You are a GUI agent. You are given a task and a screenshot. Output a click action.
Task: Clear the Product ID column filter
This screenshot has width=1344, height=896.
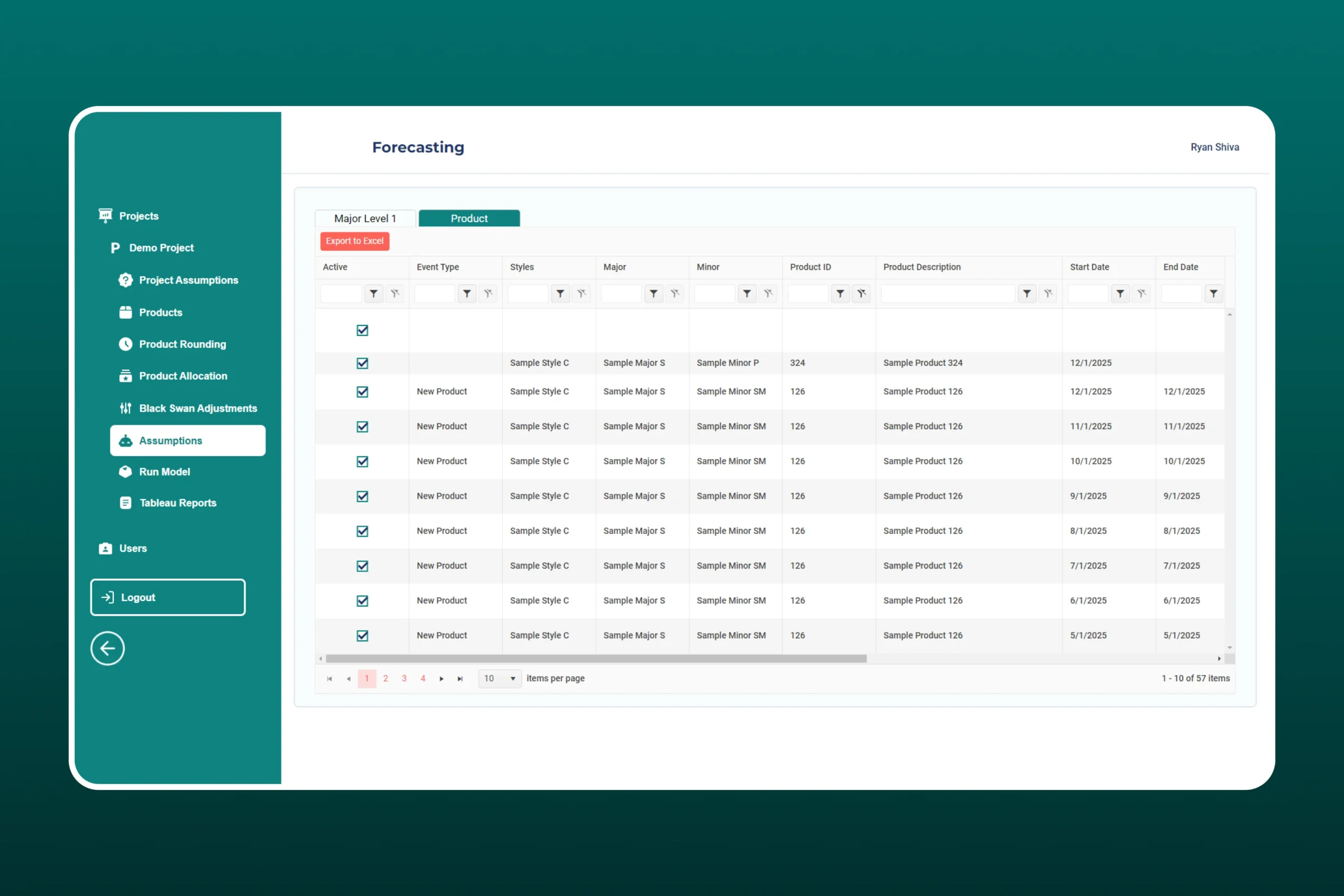(861, 294)
